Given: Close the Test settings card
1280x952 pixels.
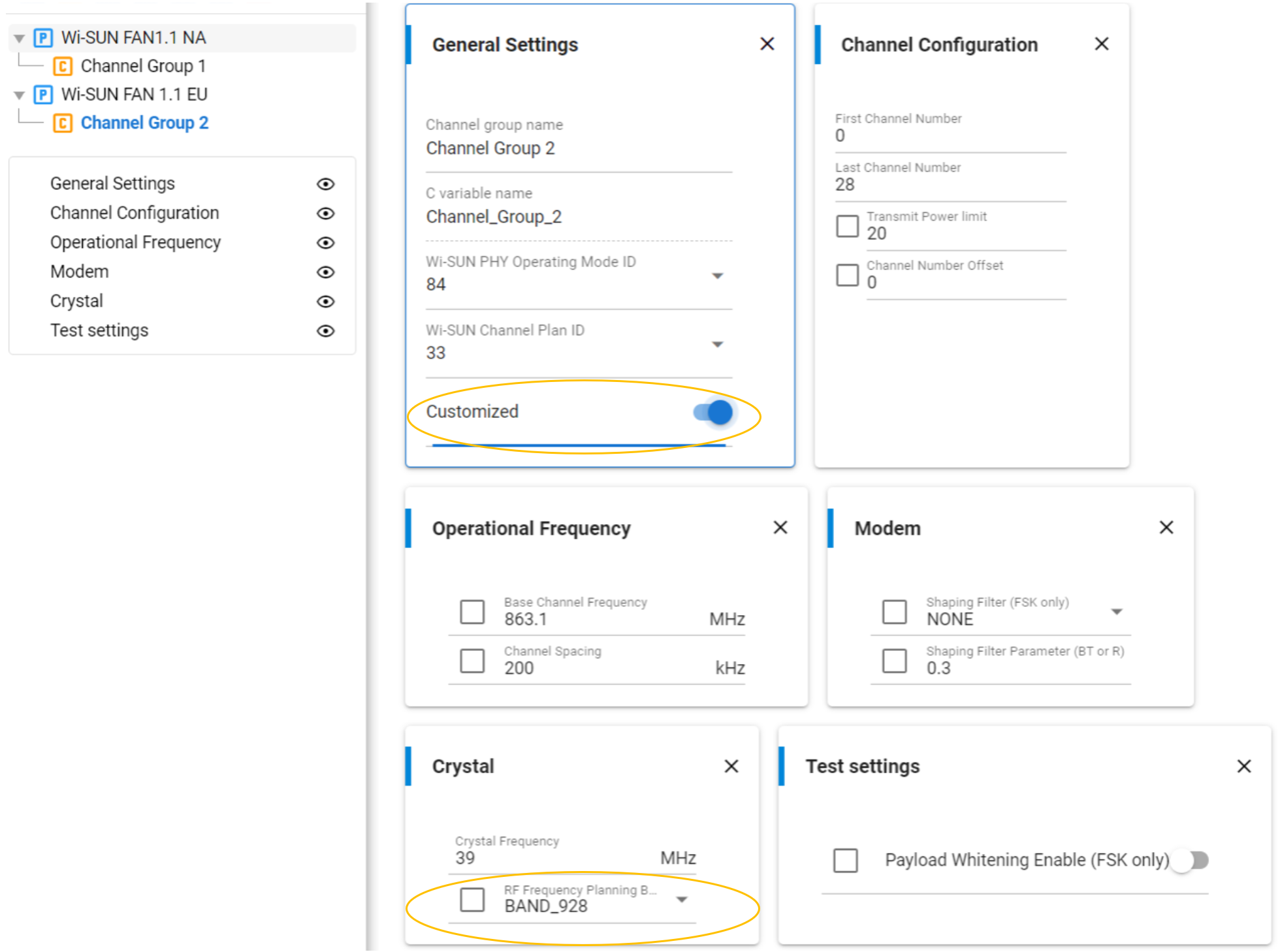Looking at the screenshot, I should [x=1244, y=766].
